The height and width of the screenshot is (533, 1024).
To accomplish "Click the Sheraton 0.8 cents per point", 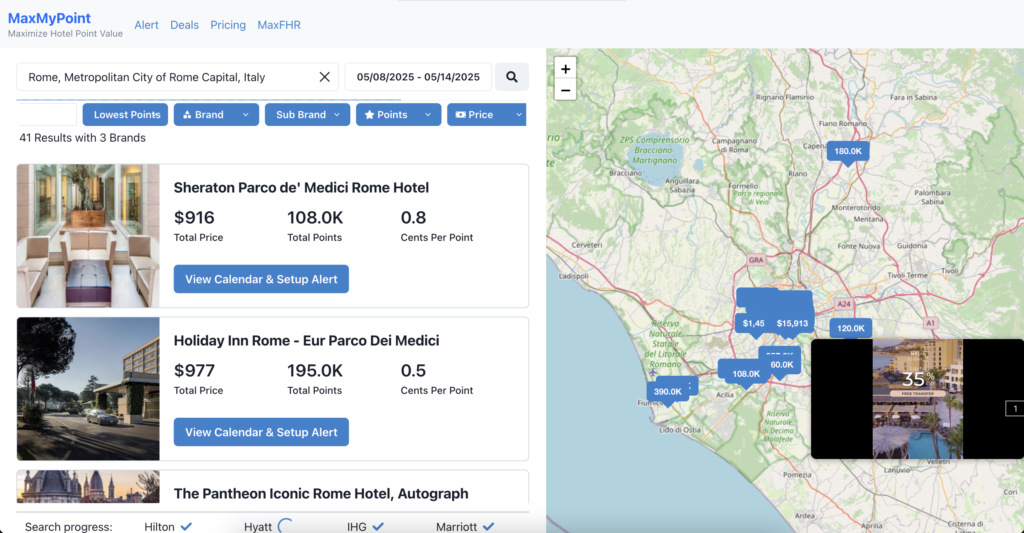I will 413,218.
